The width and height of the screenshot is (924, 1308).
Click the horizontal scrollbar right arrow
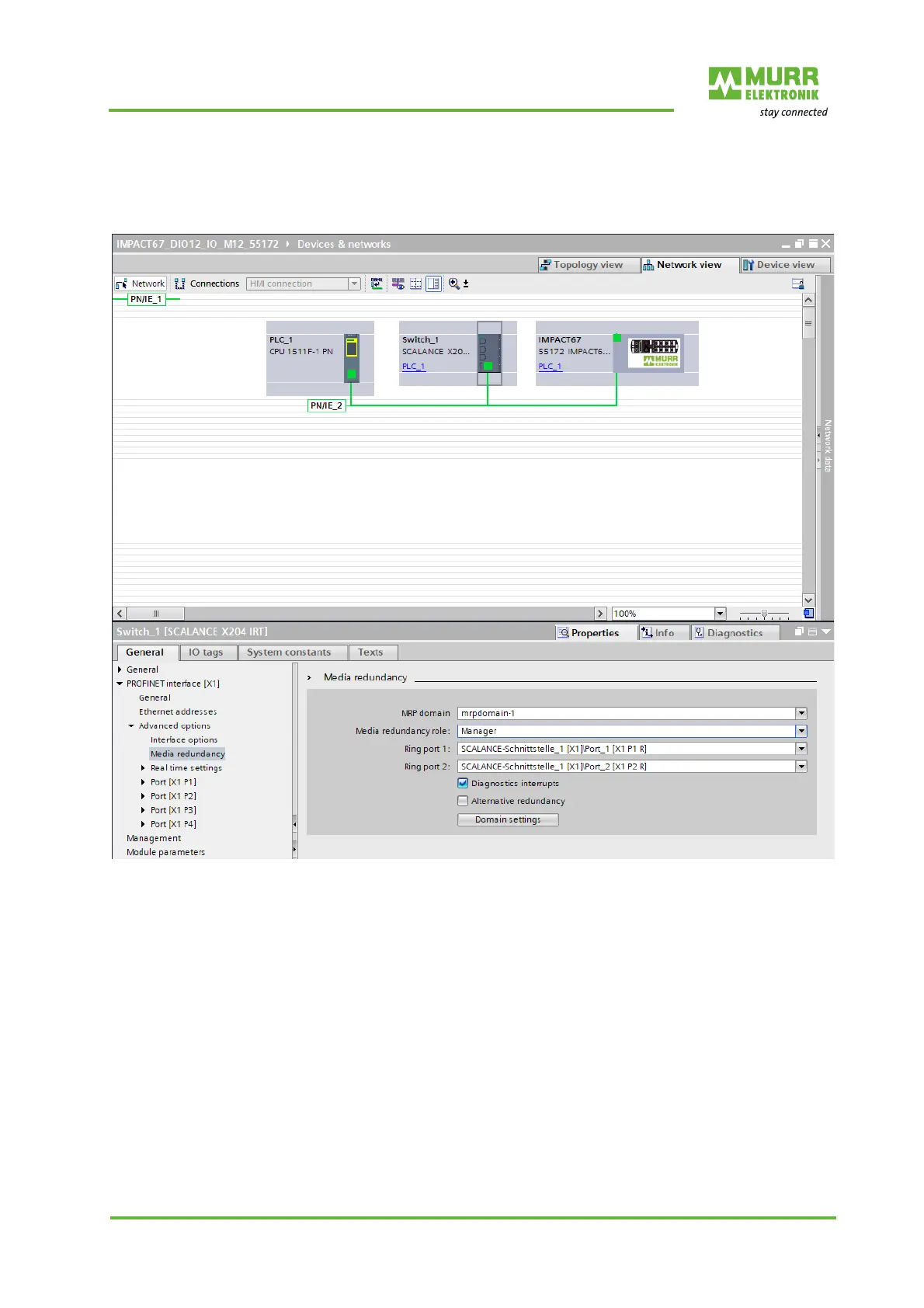(x=600, y=614)
